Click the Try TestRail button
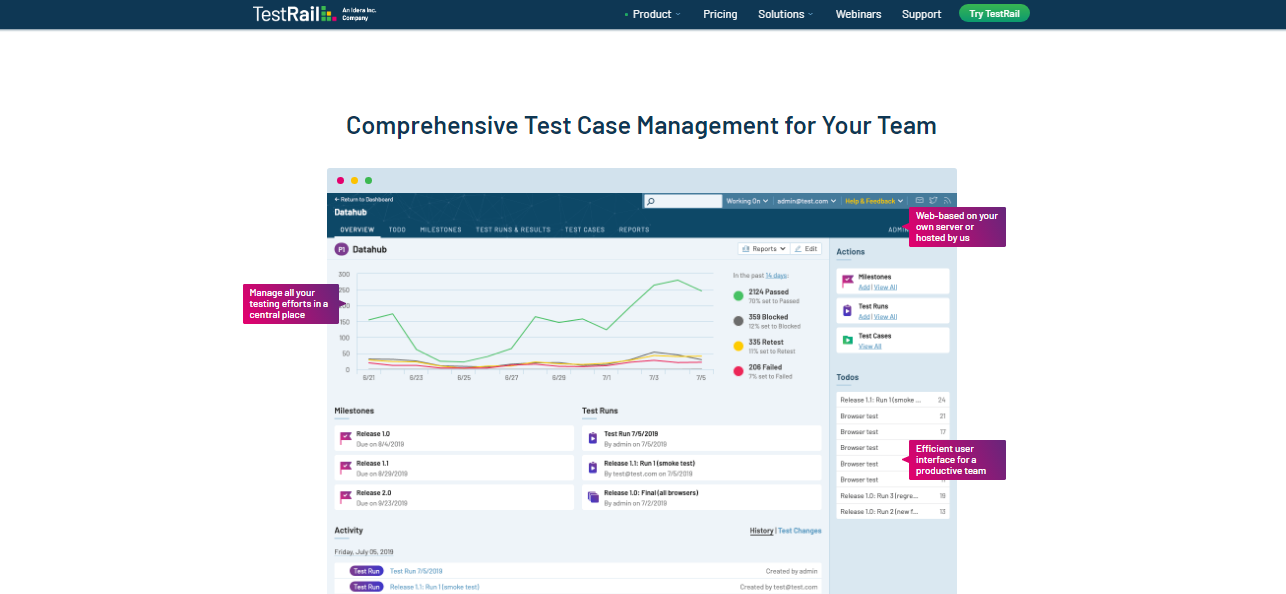Image resolution: width=1286 pixels, height=594 pixels. tap(994, 14)
